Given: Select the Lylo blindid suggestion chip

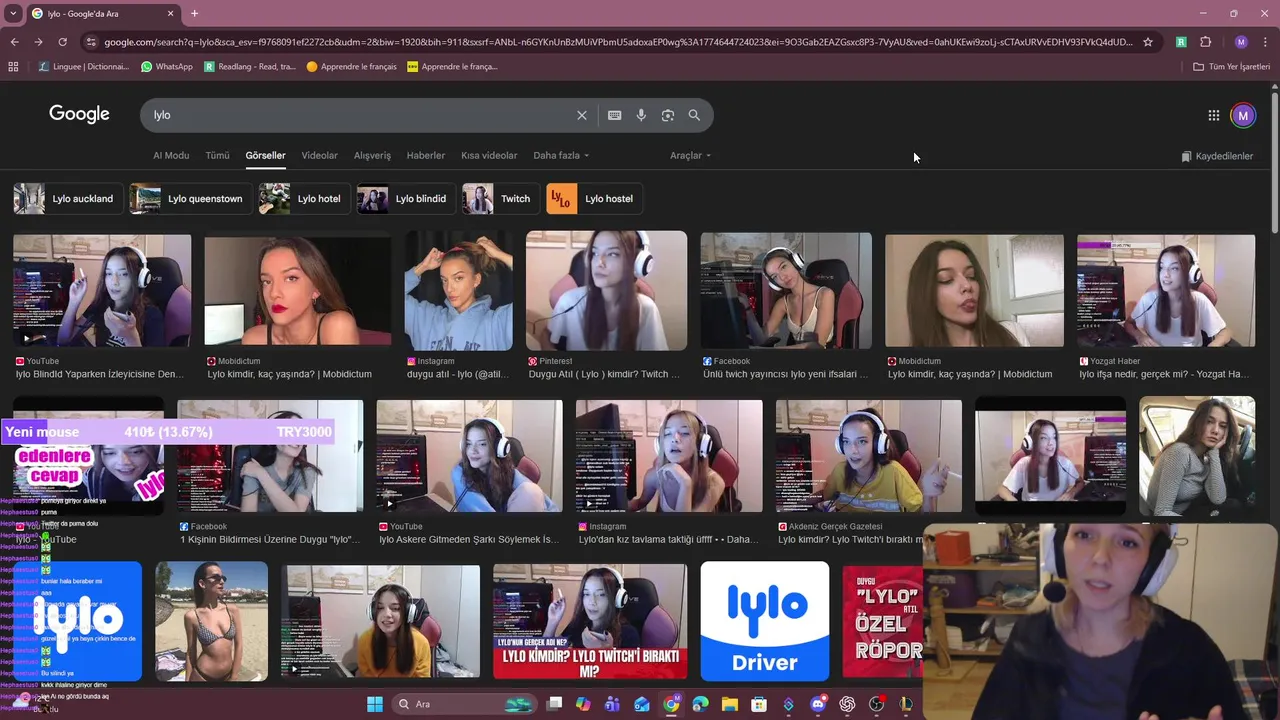Looking at the screenshot, I should coord(406,199).
